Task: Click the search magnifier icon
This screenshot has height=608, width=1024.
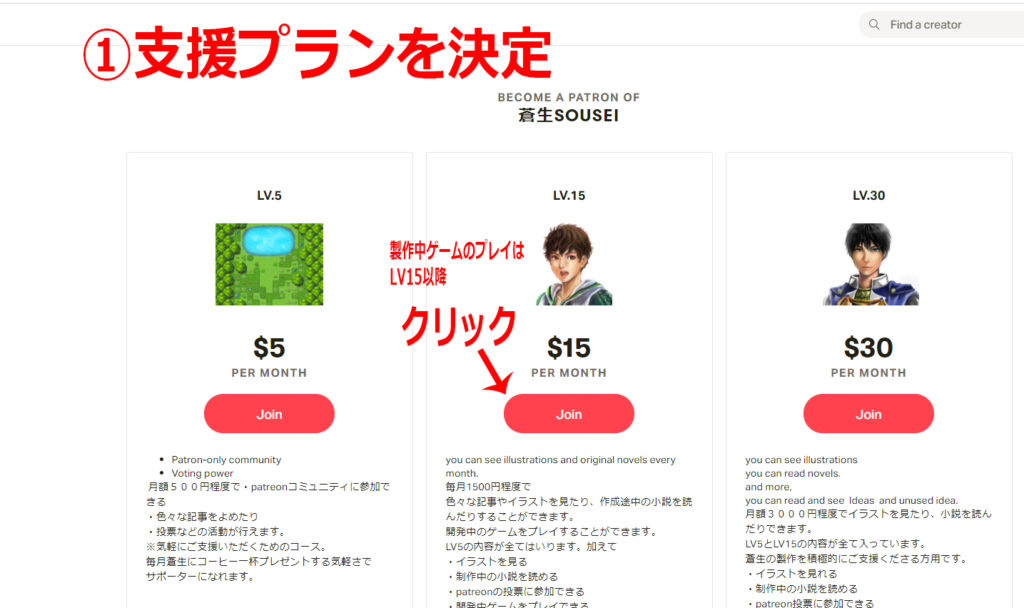Action: coord(874,25)
